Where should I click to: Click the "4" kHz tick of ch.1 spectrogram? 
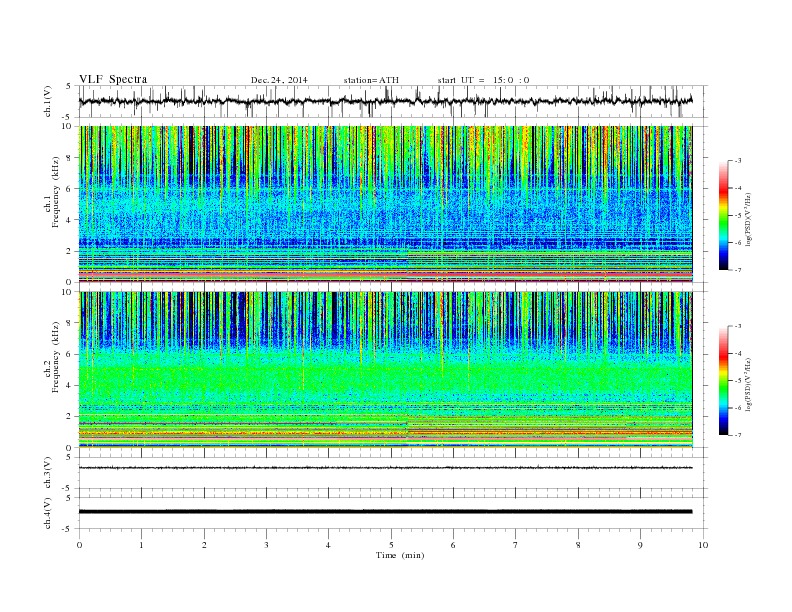[69, 220]
